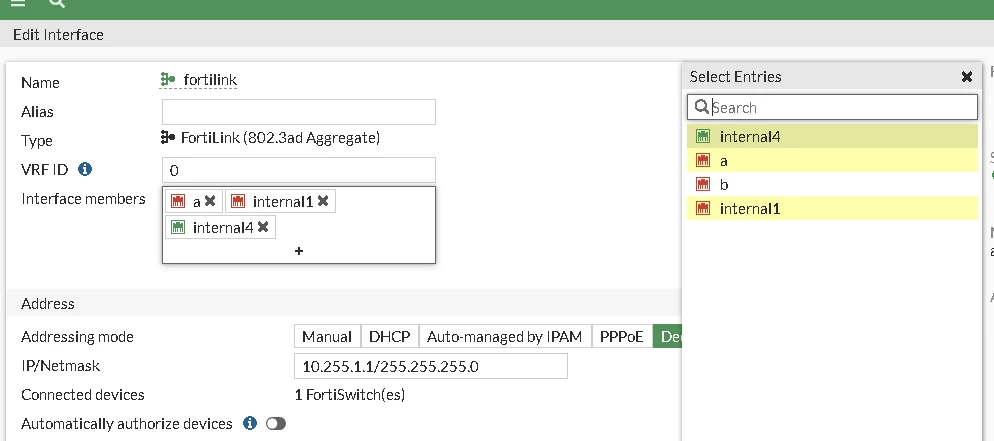Remove internal1 from Interface members
This screenshot has height=441, width=994.
pyautogui.click(x=323, y=201)
